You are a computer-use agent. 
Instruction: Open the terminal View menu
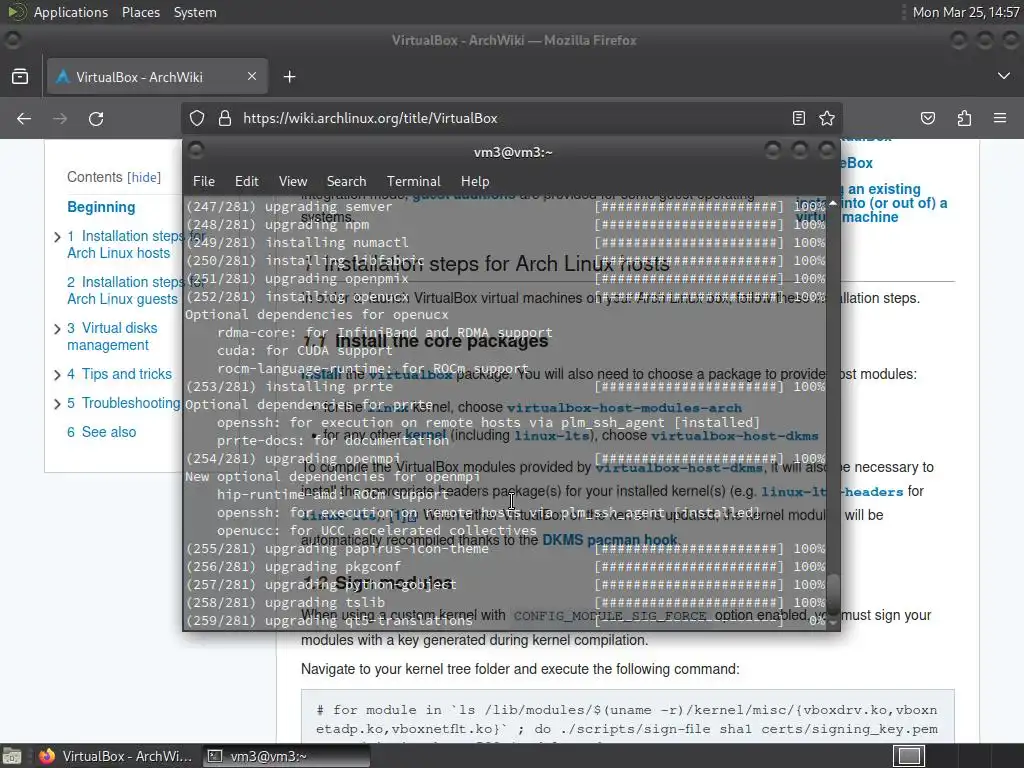(293, 182)
